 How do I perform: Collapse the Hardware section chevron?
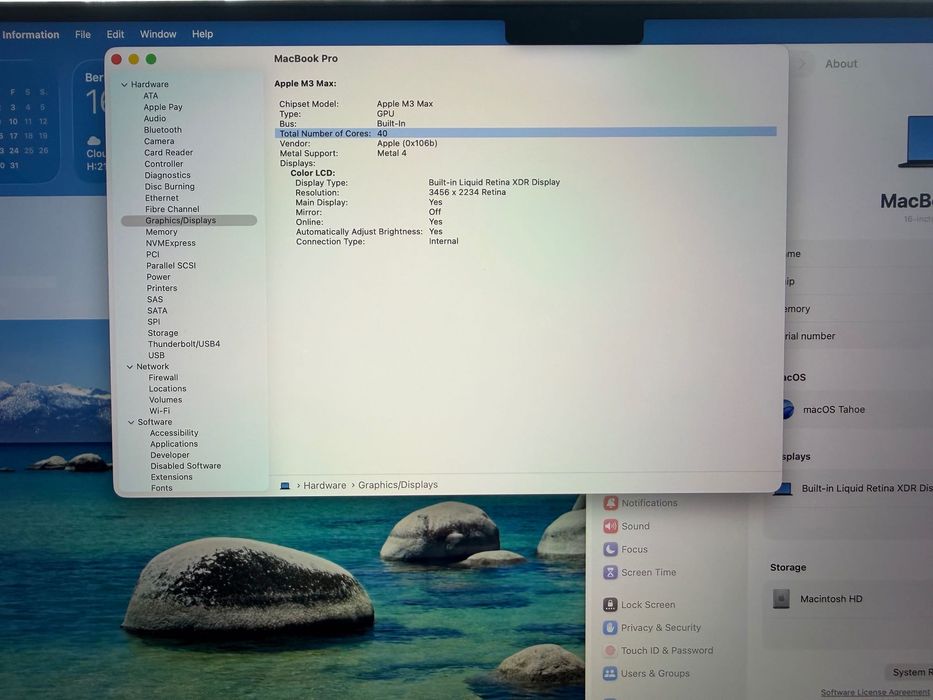[x=124, y=85]
